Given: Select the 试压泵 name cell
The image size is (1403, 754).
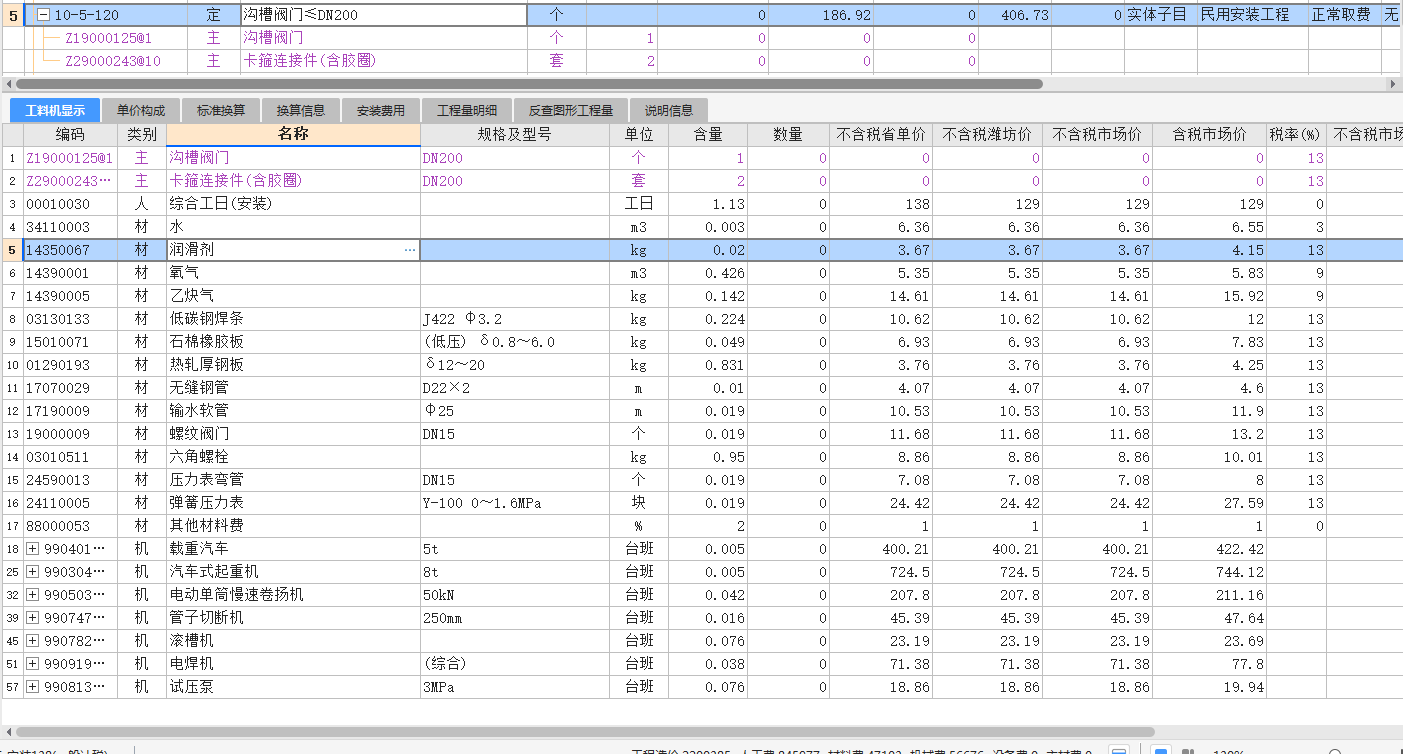Looking at the screenshot, I should (x=293, y=687).
